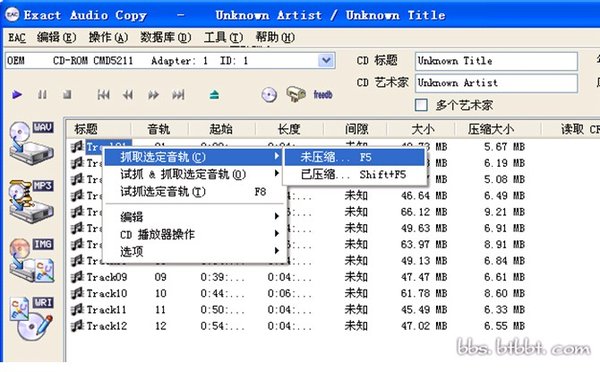The height and width of the screenshot is (372, 600).
Task: Open the 操作(A) menu
Action: [108, 38]
